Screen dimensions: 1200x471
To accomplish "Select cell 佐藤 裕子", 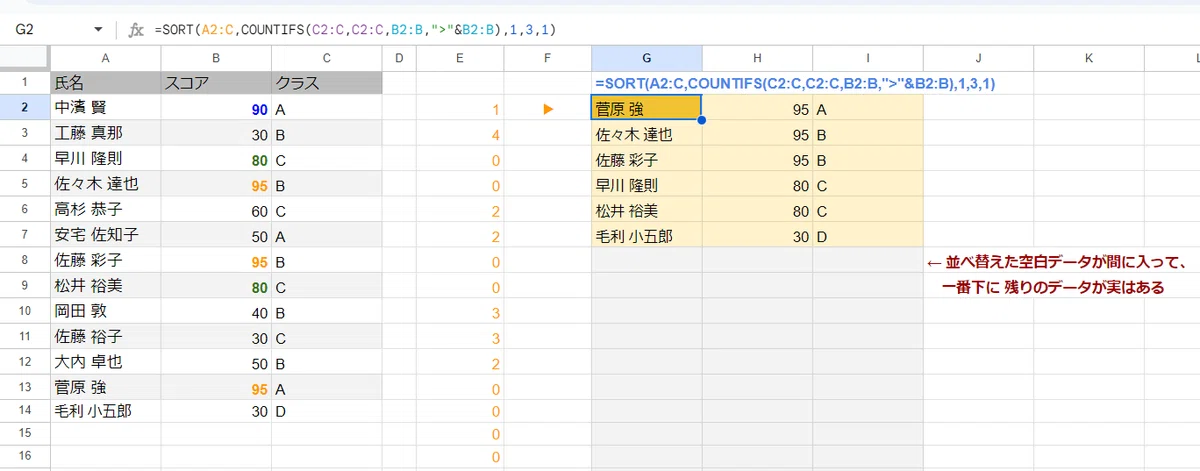I will click(x=105, y=338).
